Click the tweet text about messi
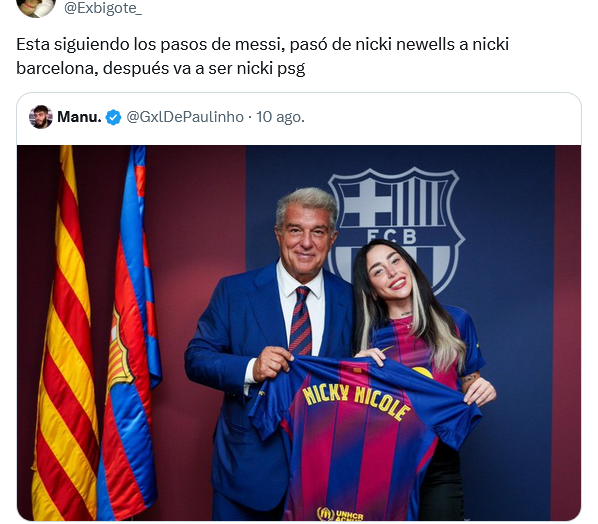The image size is (598, 524). 262,56
